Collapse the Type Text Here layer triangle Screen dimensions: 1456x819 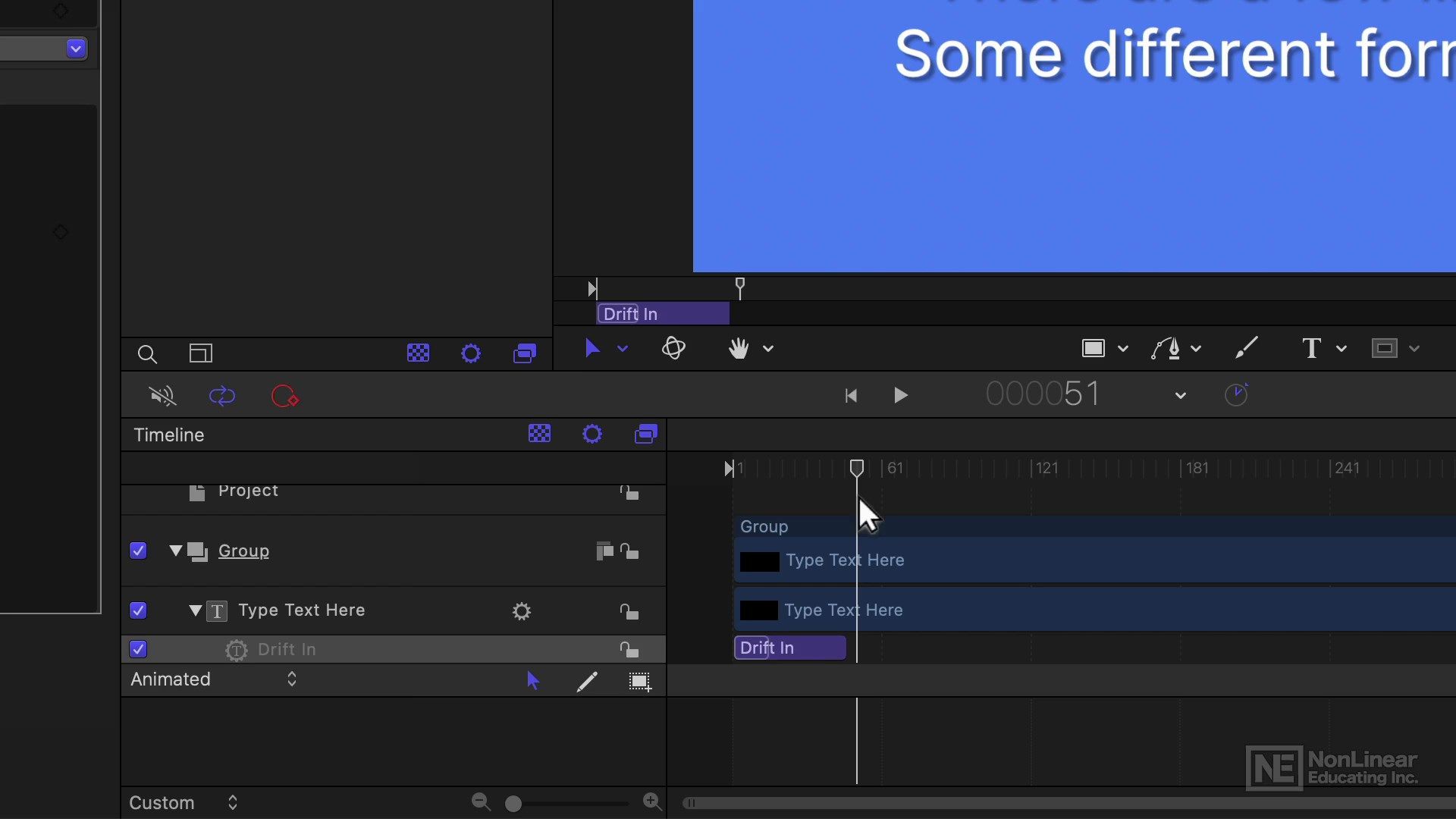[196, 610]
